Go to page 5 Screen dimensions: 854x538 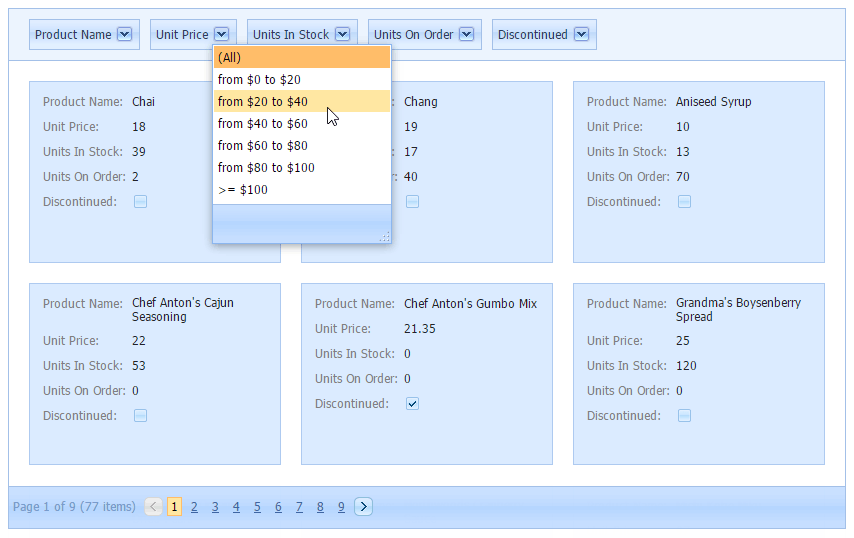(257, 507)
